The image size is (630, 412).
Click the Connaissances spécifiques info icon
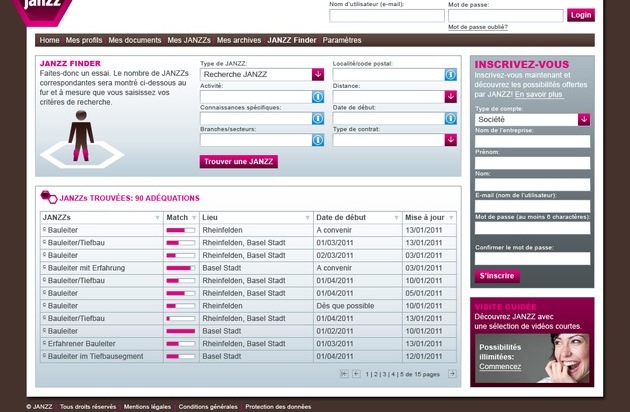click(318, 119)
